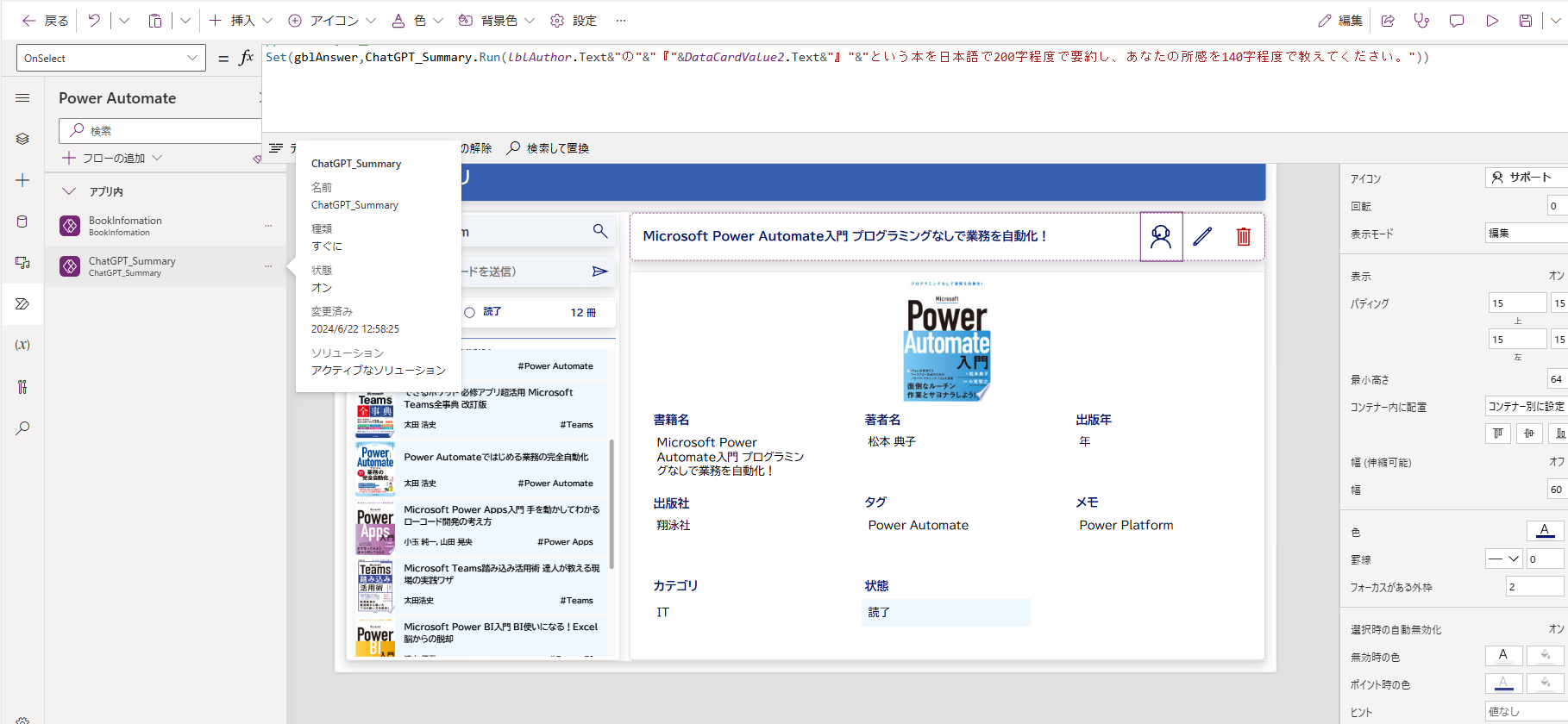Image resolution: width=1568 pixels, height=724 pixels.
Task: Expand the paste dropdown arrow
Action: click(x=185, y=21)
